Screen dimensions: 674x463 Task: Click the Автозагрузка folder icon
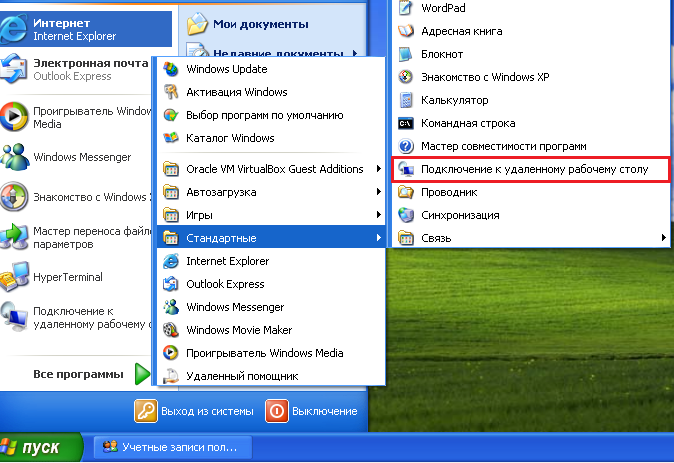171,192
